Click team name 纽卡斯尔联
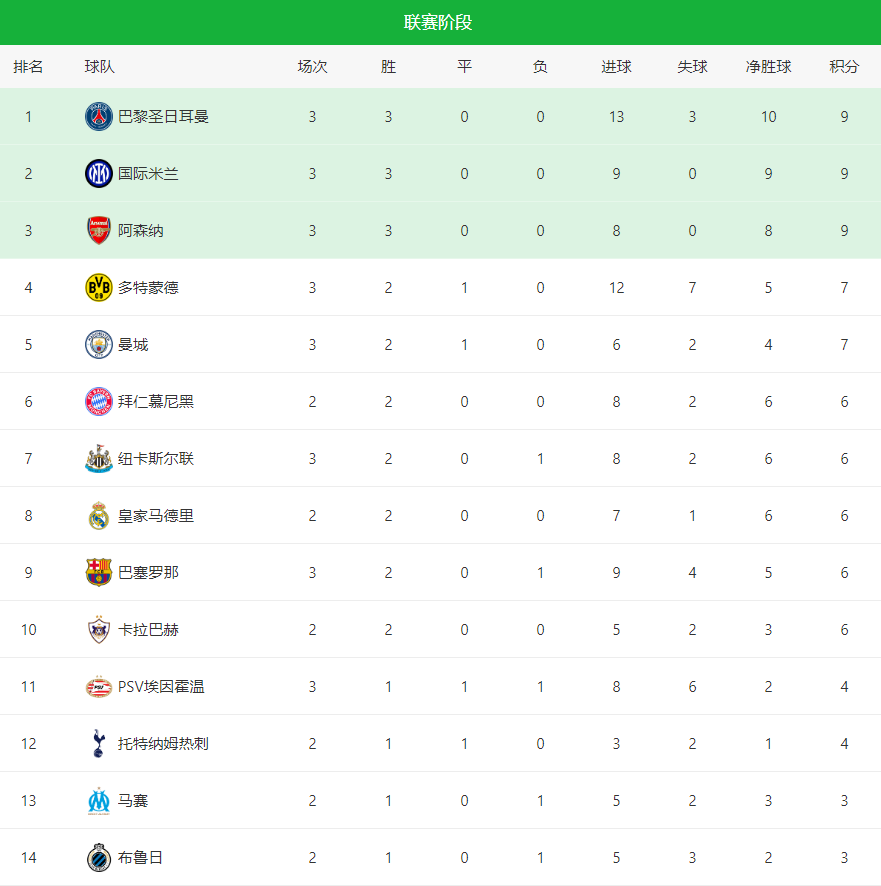The width and height of the screenshot is (881, 886). click(x=155, y=458)
